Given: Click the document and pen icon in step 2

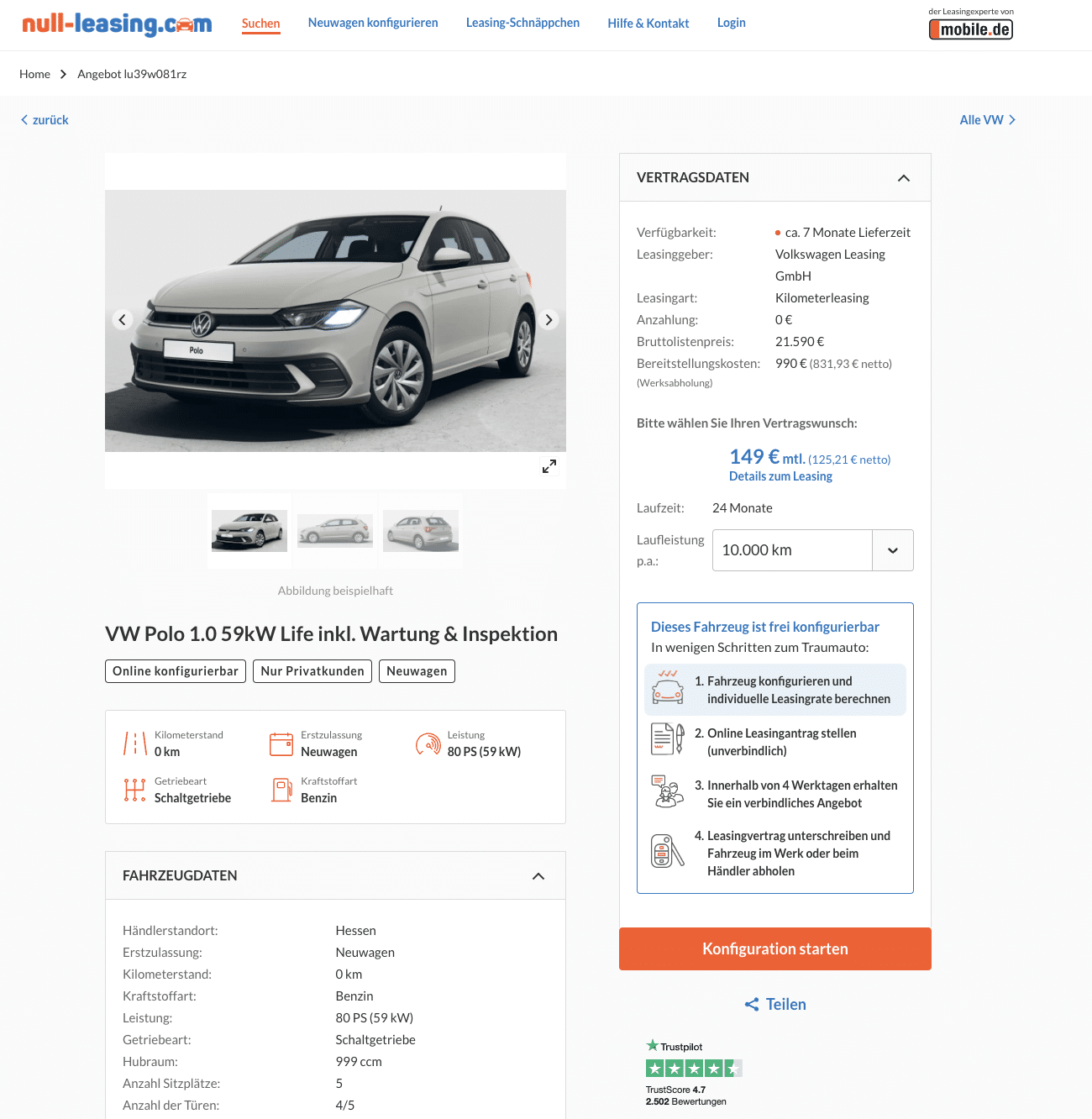Looking at the screenshot, I should pos(668,739).
